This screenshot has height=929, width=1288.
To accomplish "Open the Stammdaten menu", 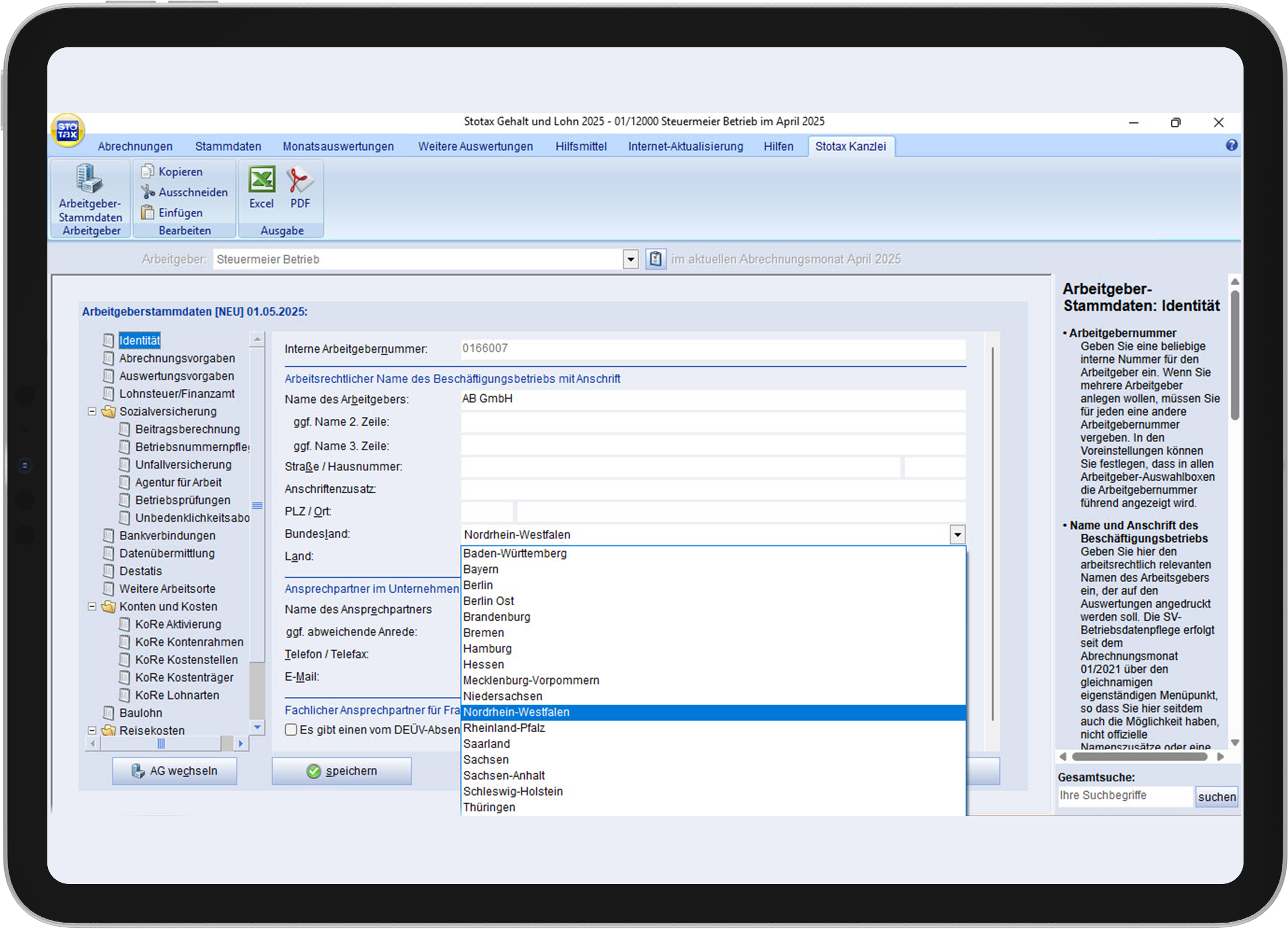I will tap(228, 147).
